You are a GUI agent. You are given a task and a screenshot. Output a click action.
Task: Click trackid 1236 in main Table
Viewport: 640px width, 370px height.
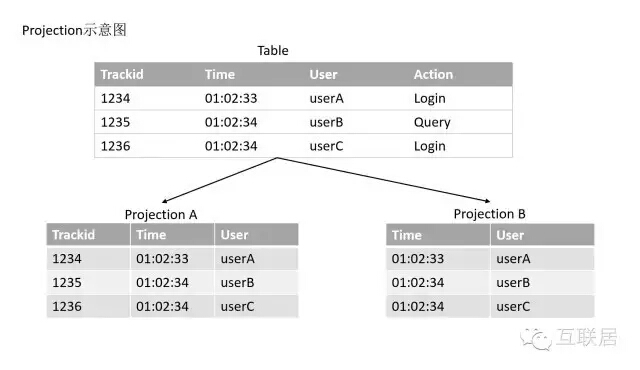[x=115, y=146]
